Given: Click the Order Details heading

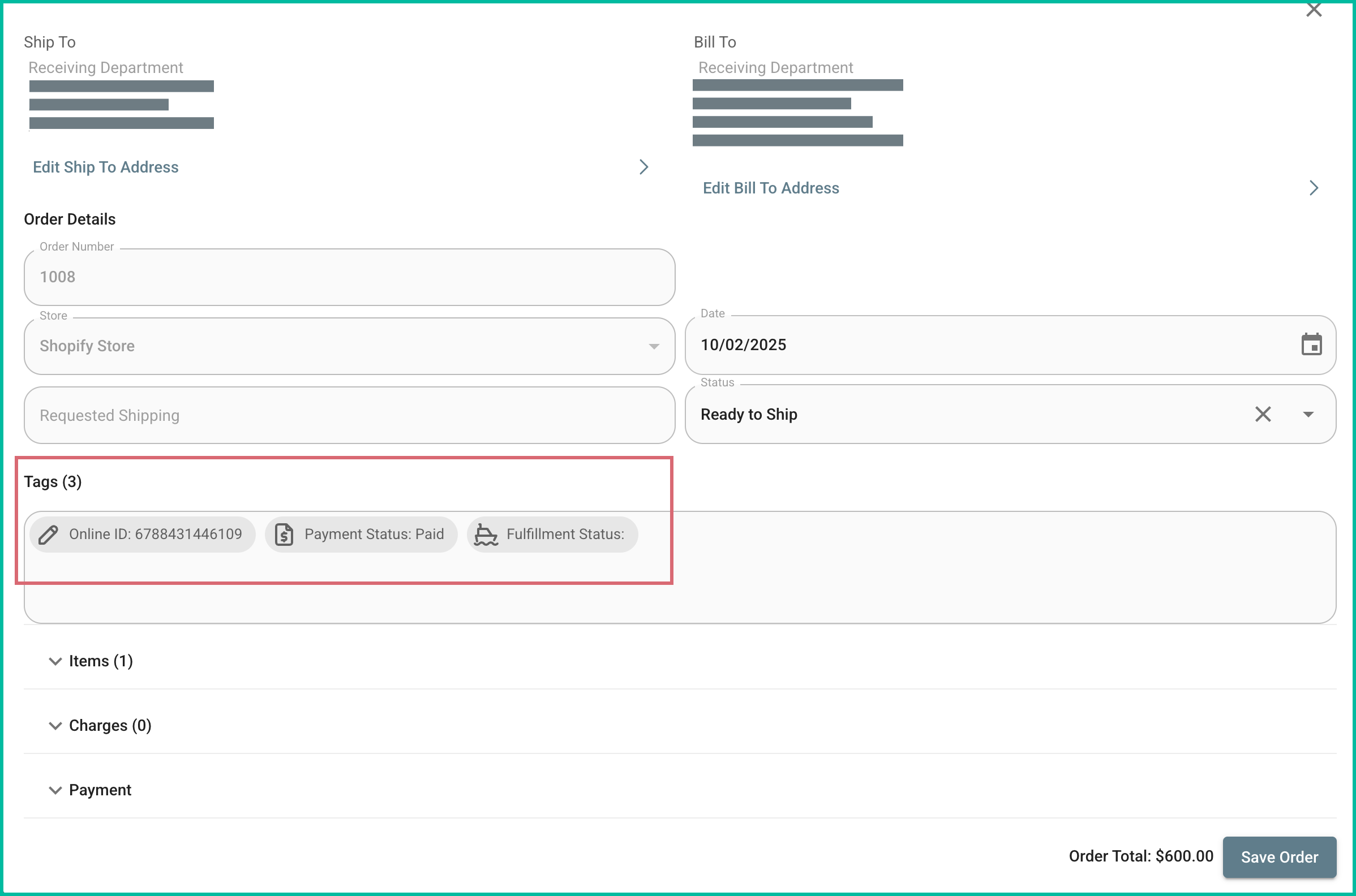Looking at the screenshot, I should pyautogui.click(x=70, y=219).
